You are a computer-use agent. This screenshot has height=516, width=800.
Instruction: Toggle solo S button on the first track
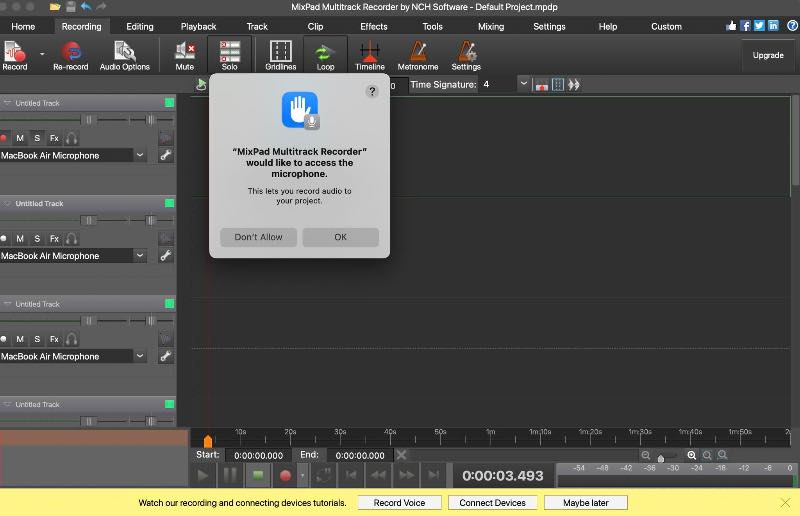[37, 138]
